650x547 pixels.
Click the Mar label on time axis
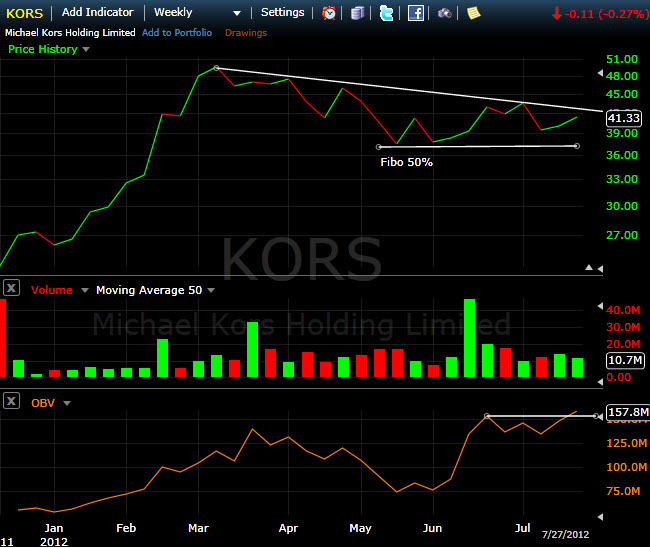point(198,528)
